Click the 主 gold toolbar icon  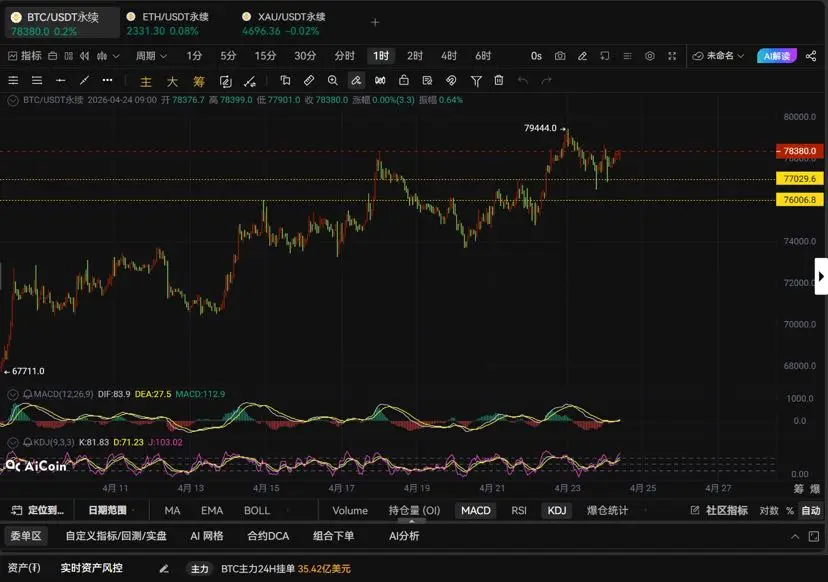(x=146, y=81)
